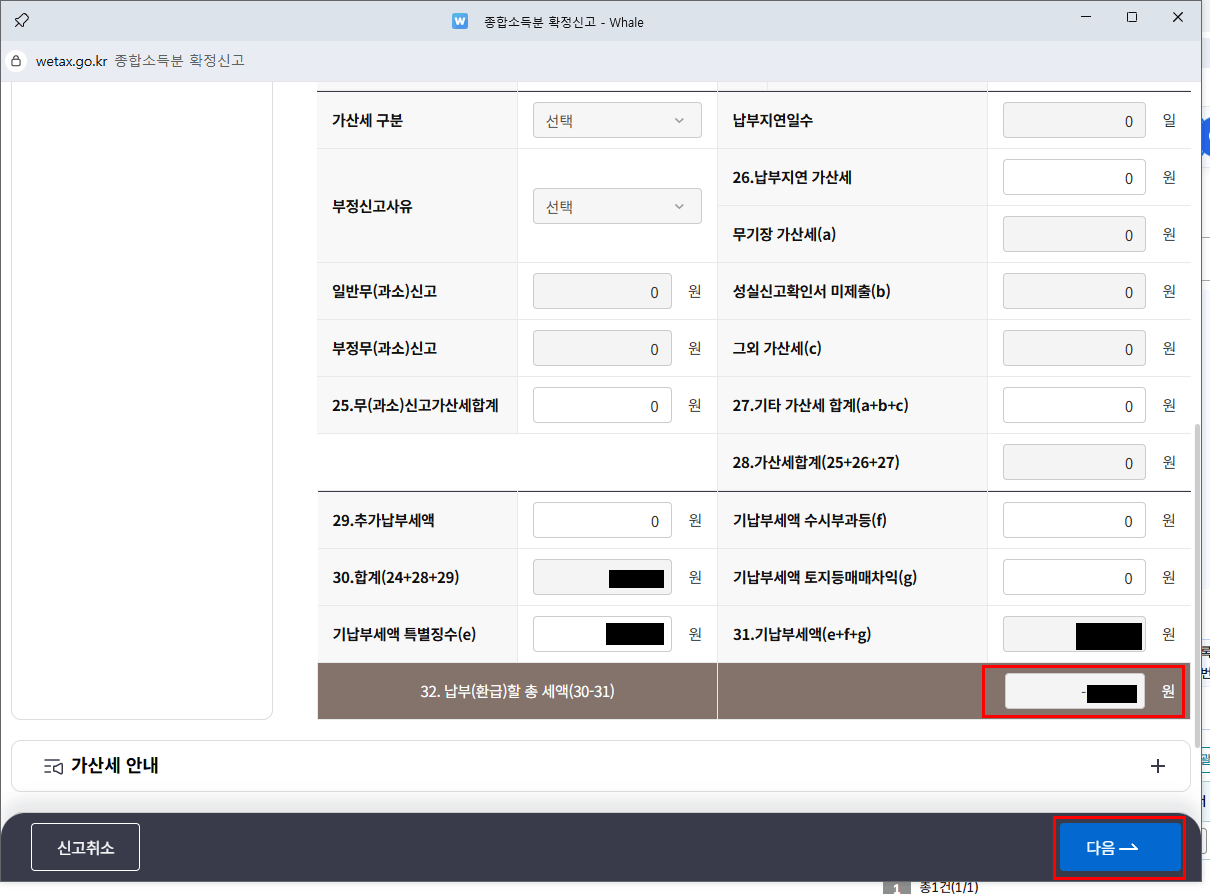Click the 가산세 안내 heading text
This screenshot has width=1210, height=894.
pos(114,766)
